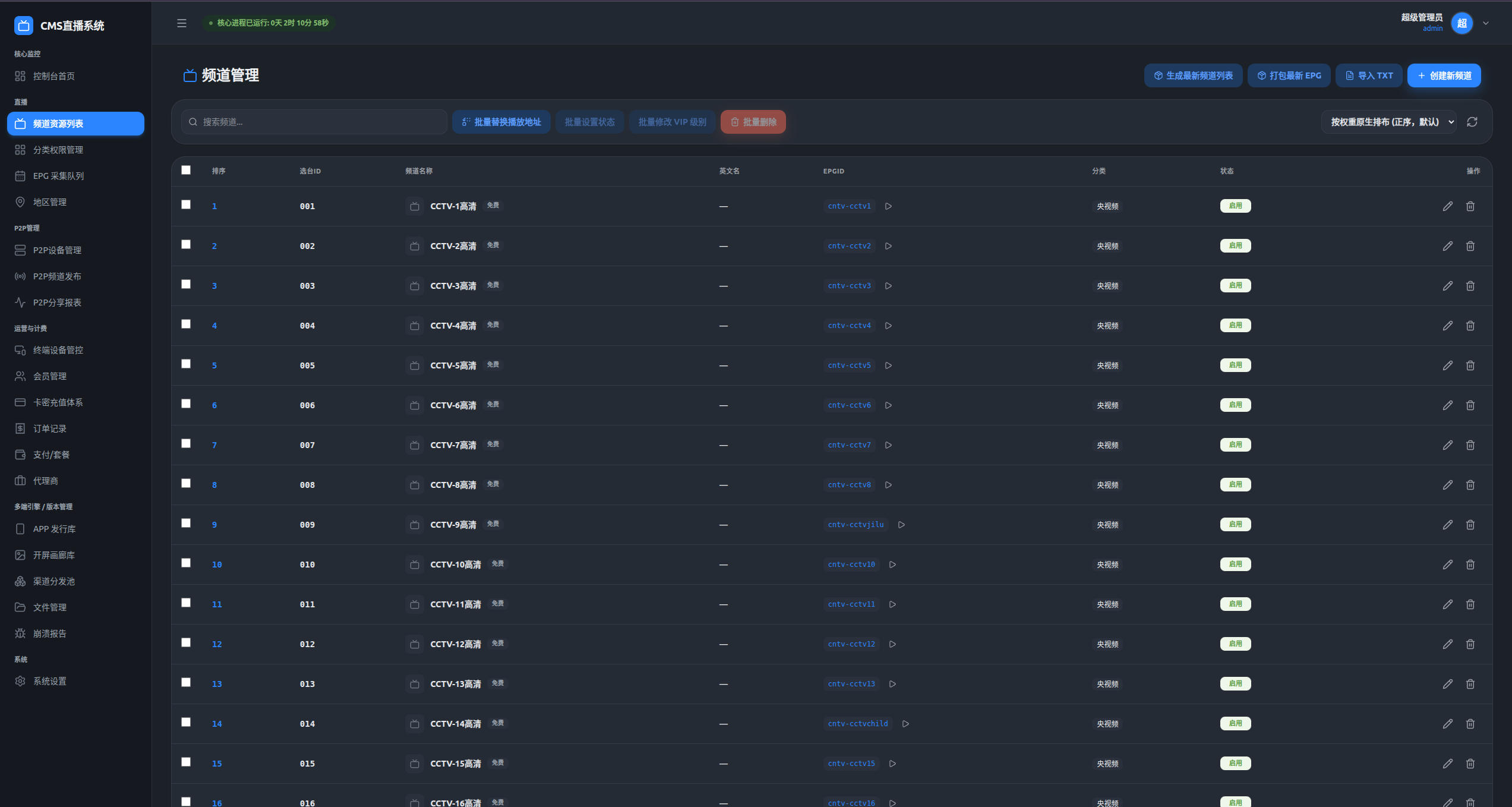Tick the select-all header checkbox
Viewport: 1512px width, 807px height.
point(186,170)
